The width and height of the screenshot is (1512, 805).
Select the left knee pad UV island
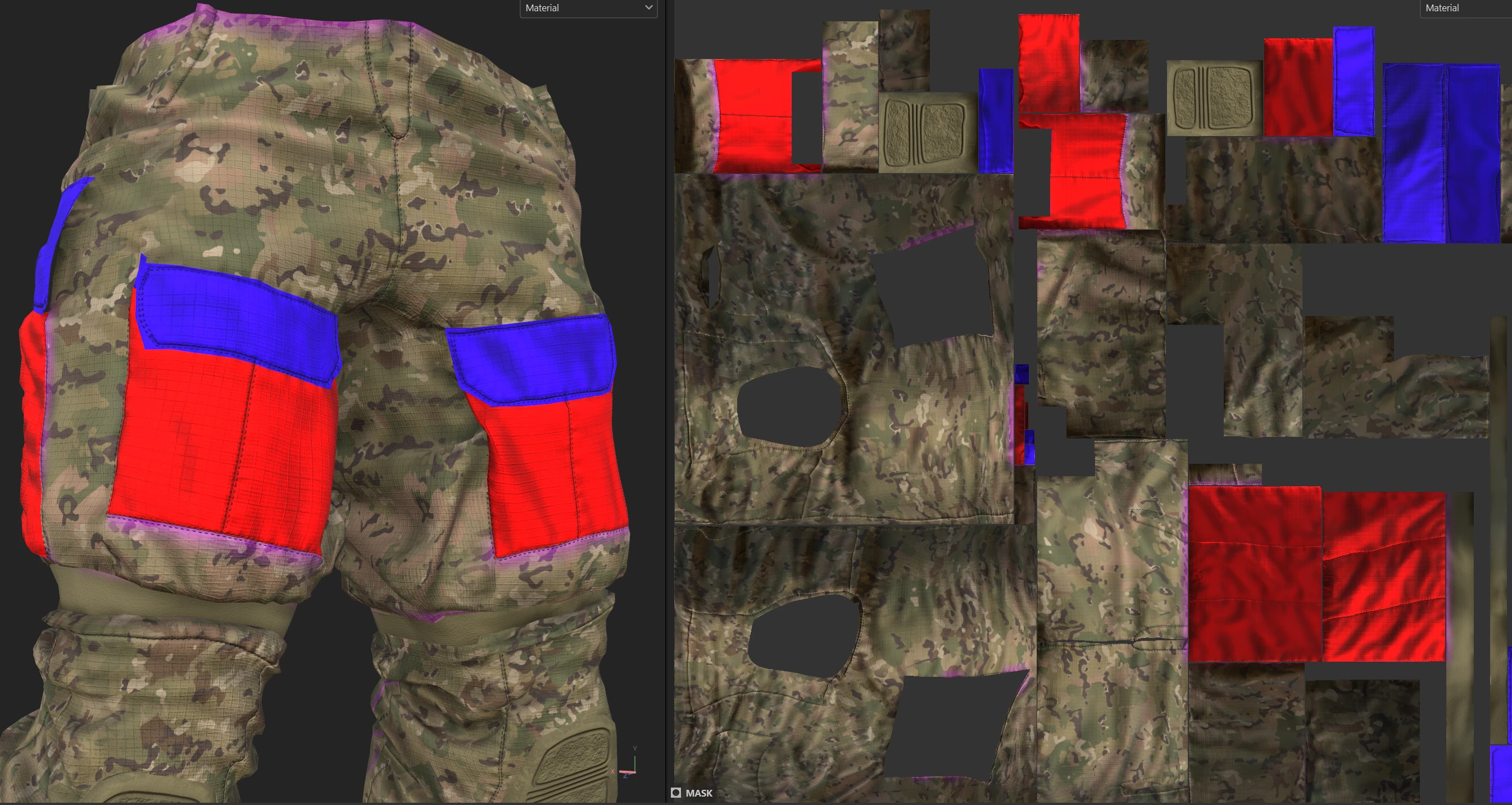[928, 132]
